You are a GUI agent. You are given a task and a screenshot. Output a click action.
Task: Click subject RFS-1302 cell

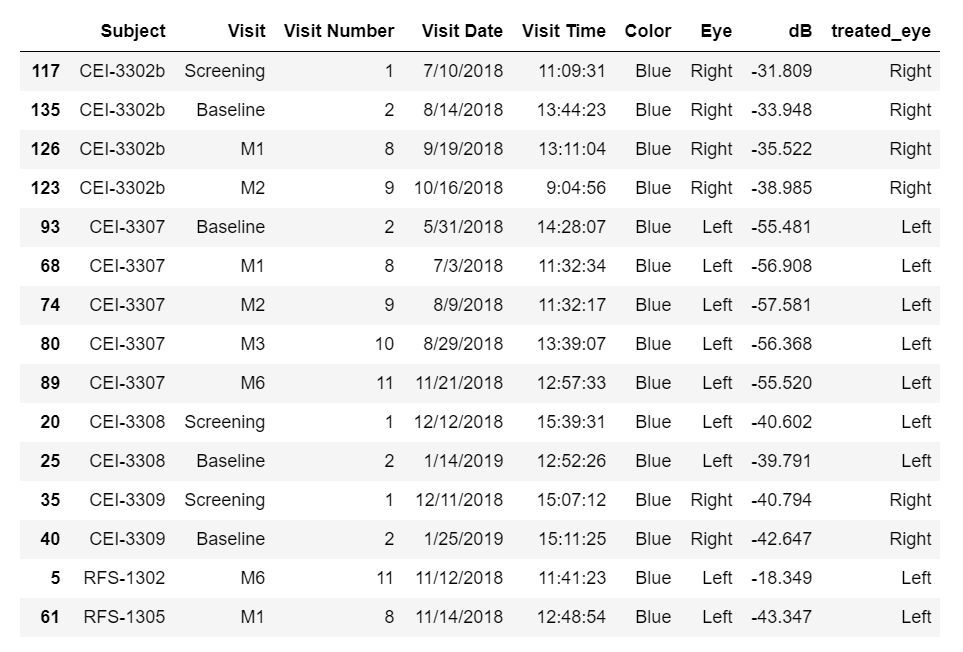pos(123,578)
